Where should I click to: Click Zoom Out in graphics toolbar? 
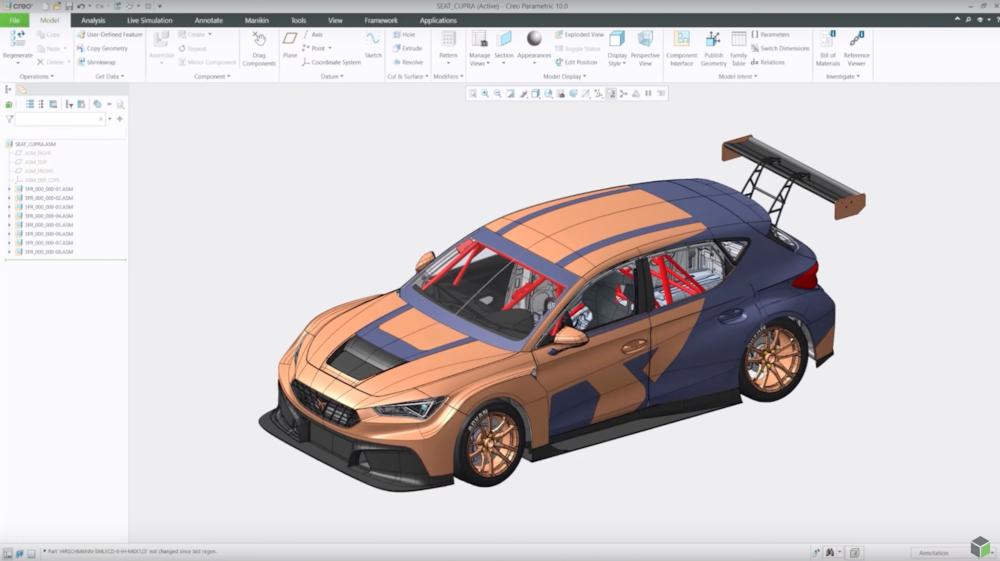pos(497,94)
